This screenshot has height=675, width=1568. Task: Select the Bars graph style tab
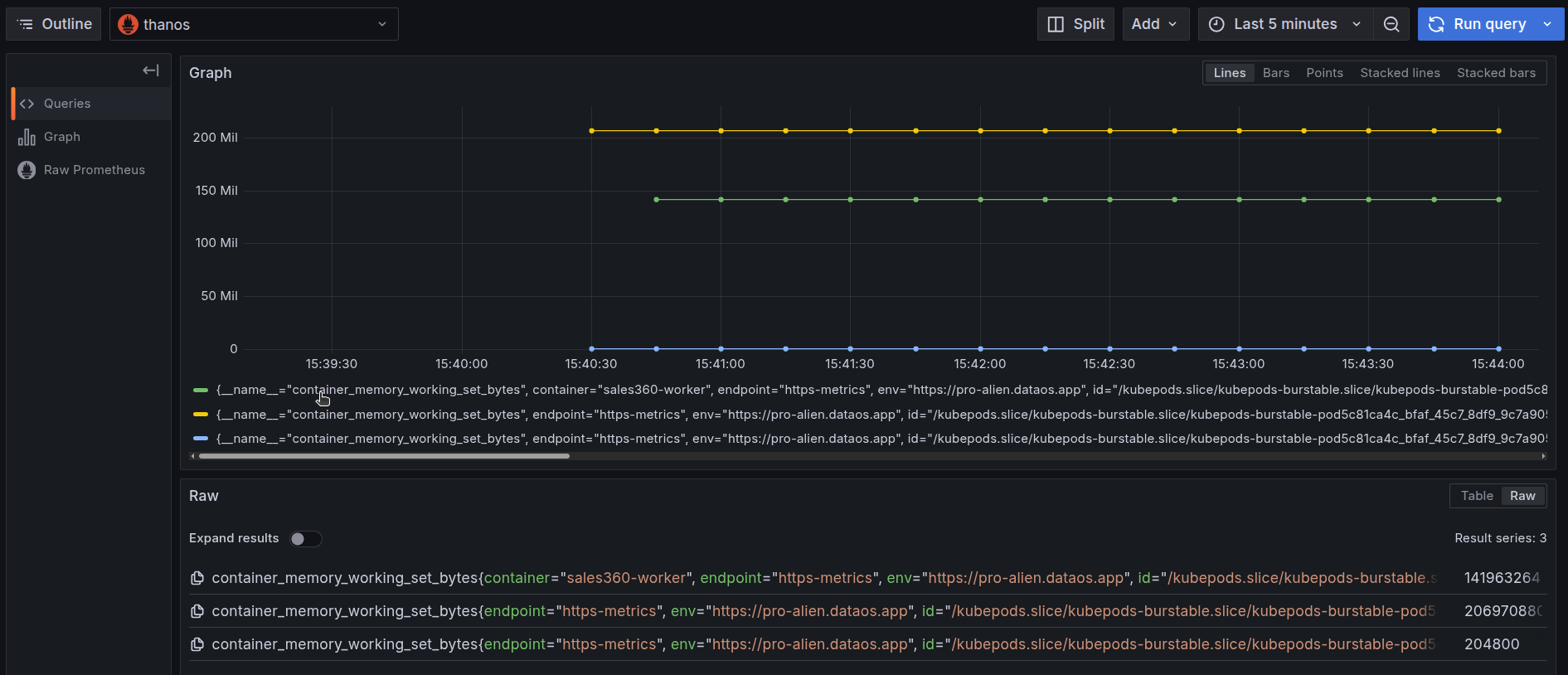1275,73
